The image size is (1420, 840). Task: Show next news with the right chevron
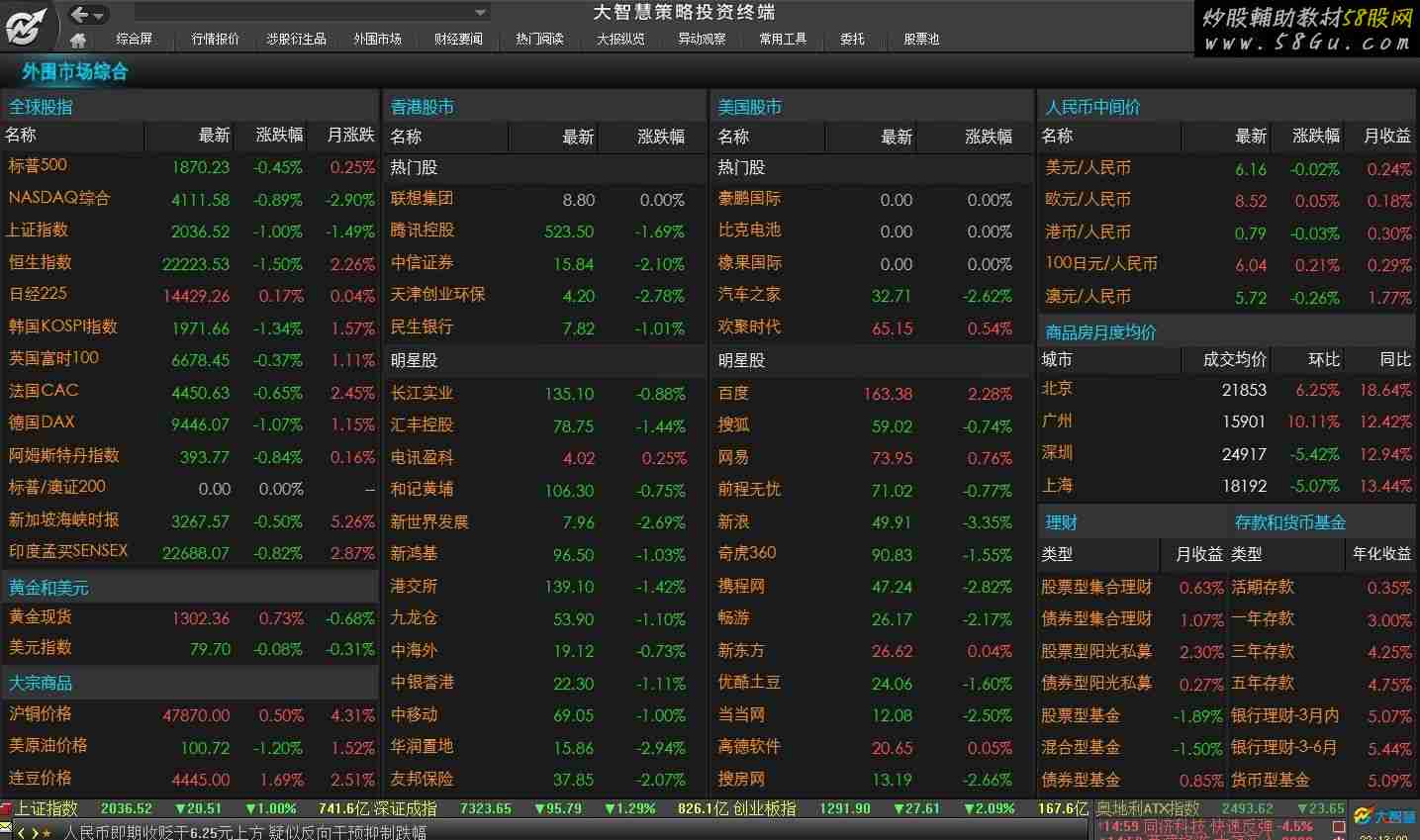pyautogui.click(x=34, y=833)
